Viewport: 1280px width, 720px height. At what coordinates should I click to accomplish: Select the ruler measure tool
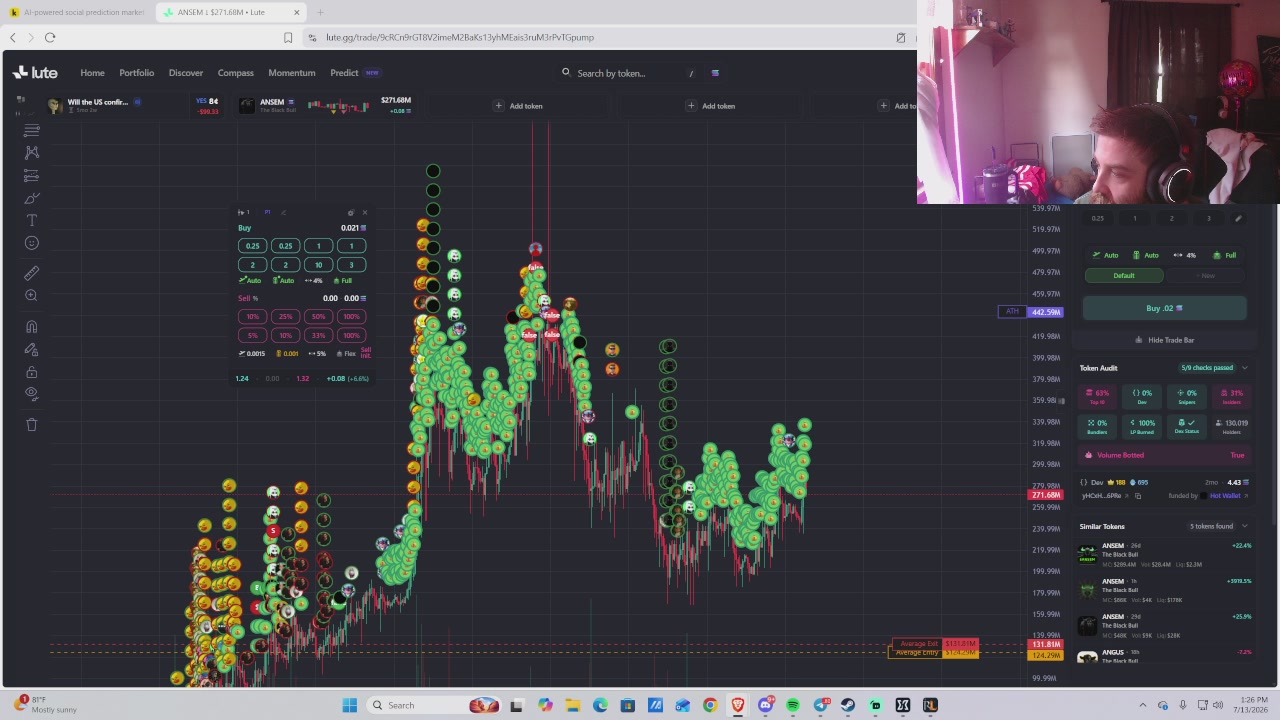click(x=32, y=273)
